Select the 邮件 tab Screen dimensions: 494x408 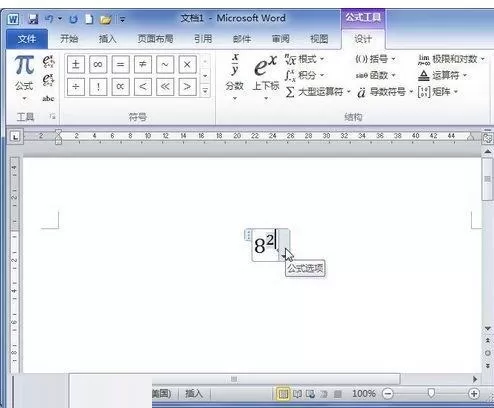click(242, 39)
